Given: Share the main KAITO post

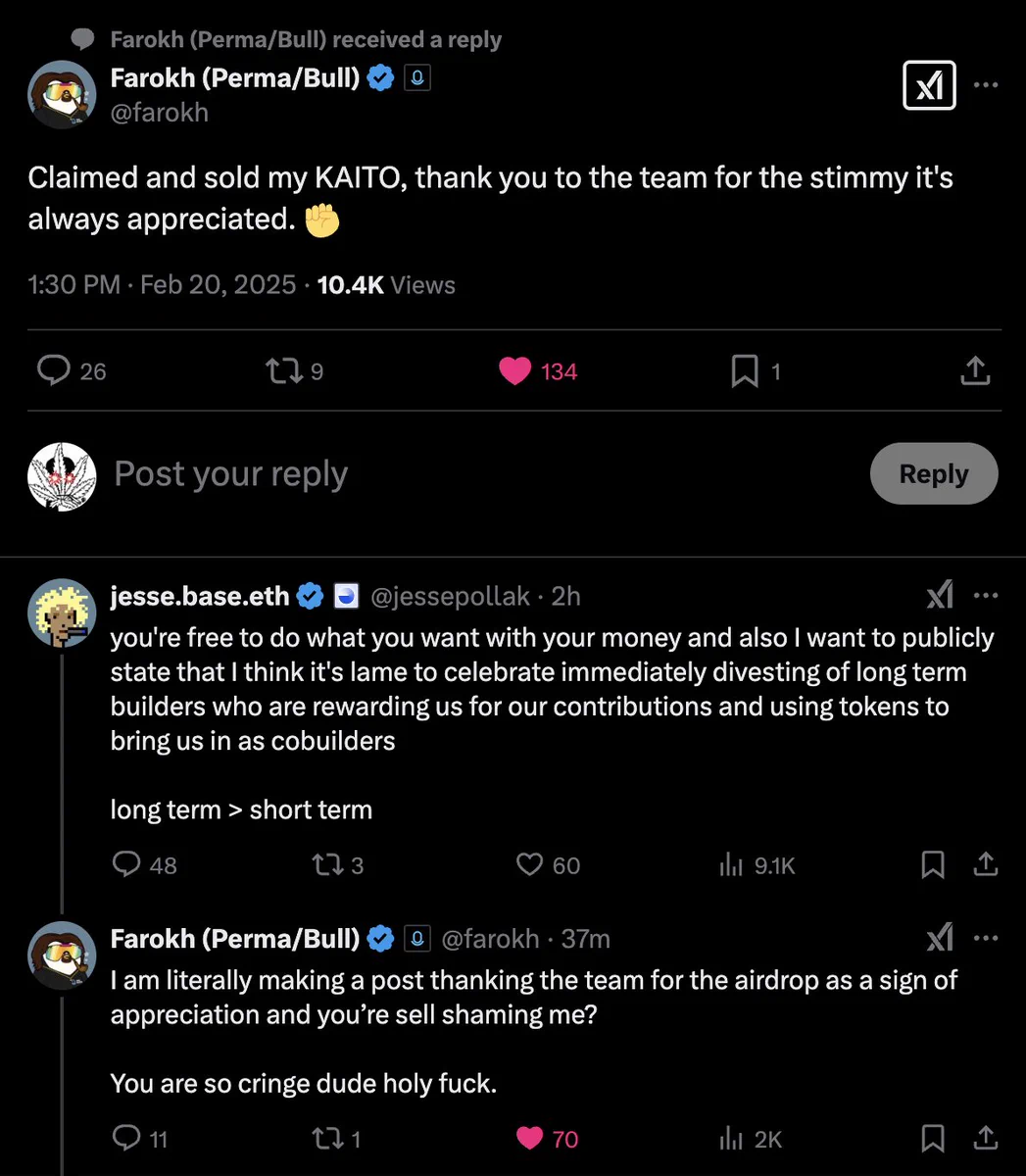Looking at the screenshot, I should click(x=975, y=370).
